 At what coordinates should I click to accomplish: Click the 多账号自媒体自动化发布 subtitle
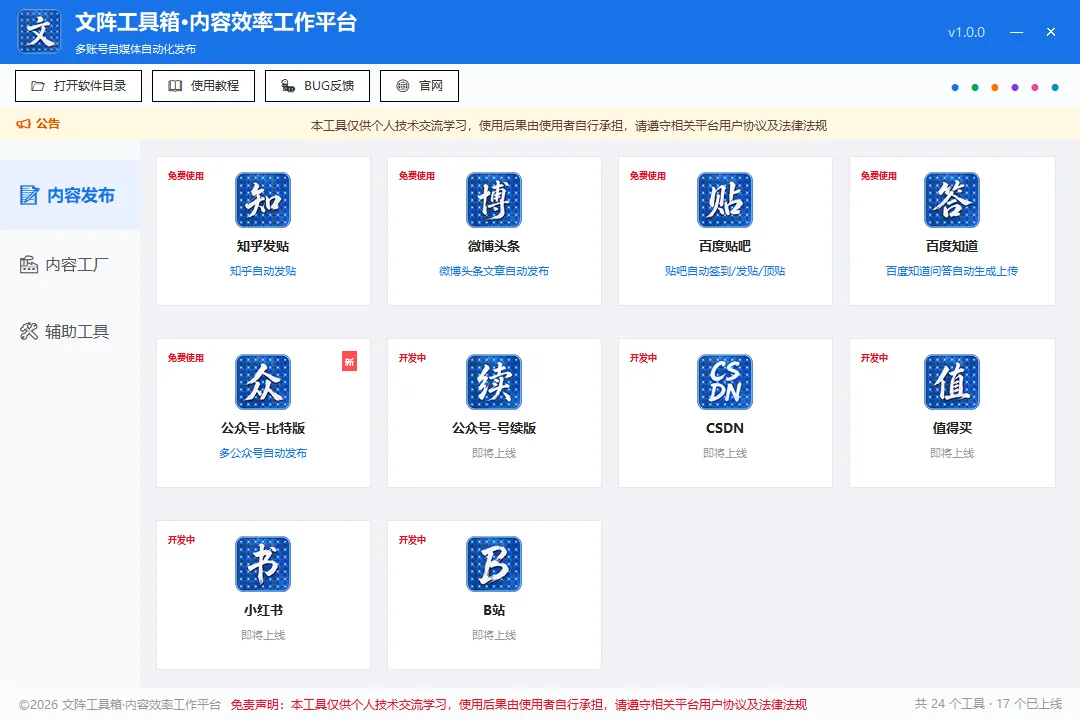pyautogui.click(x=135, y=49)
